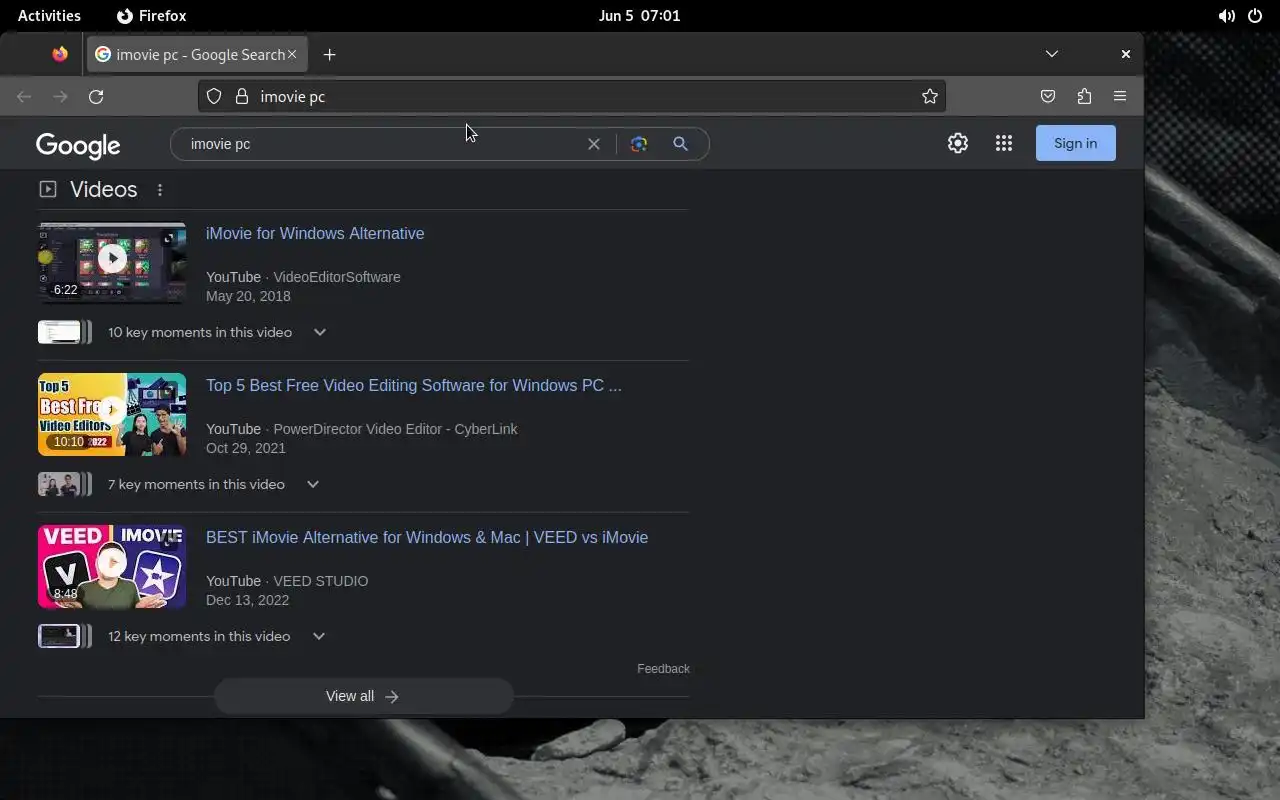
Task: Open the Google apps grid
Action: 1004,143
